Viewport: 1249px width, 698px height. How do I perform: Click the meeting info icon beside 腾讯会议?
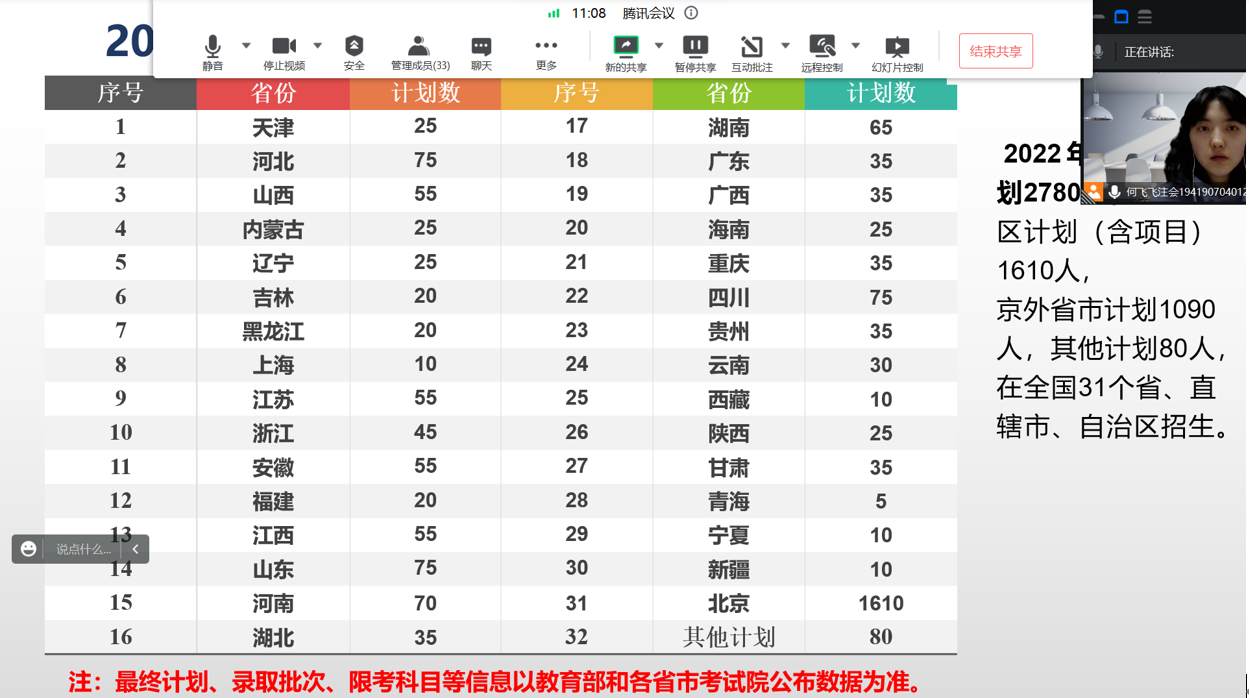(x=691, y=13)
